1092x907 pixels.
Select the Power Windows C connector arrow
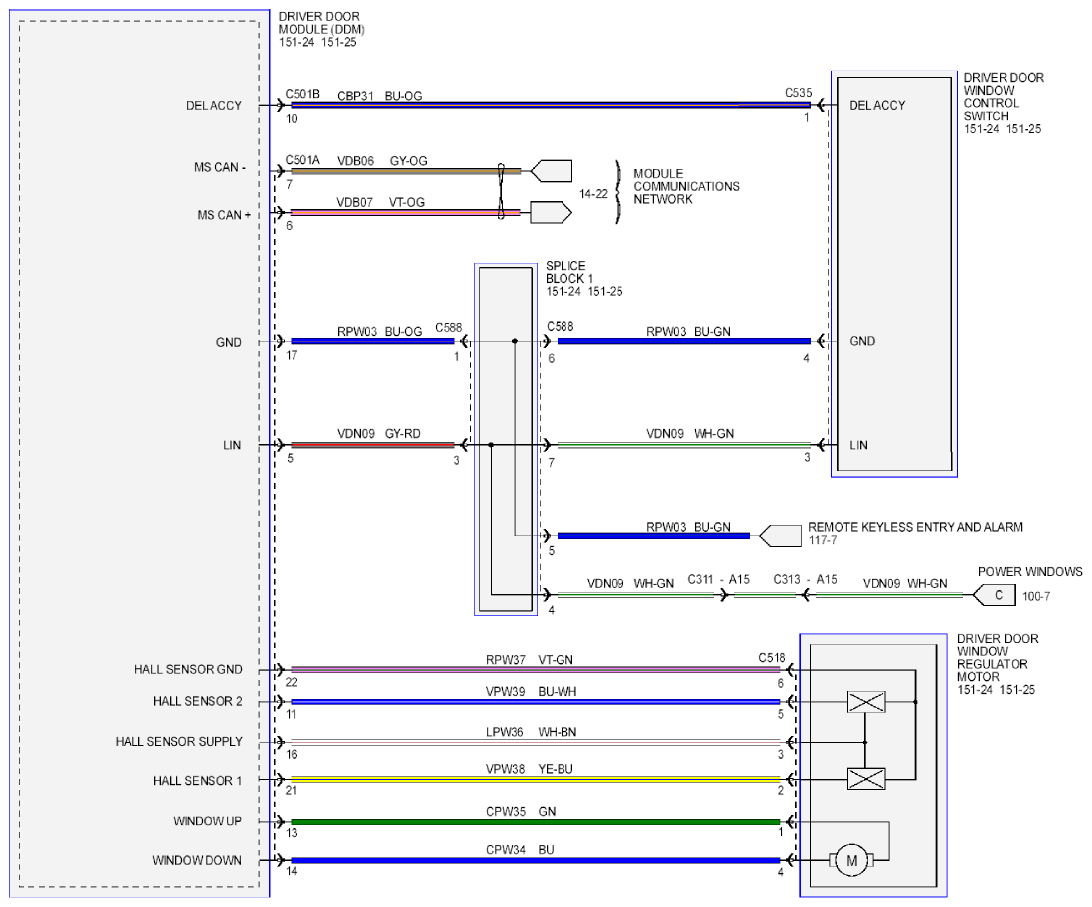[x=994, y=596]
